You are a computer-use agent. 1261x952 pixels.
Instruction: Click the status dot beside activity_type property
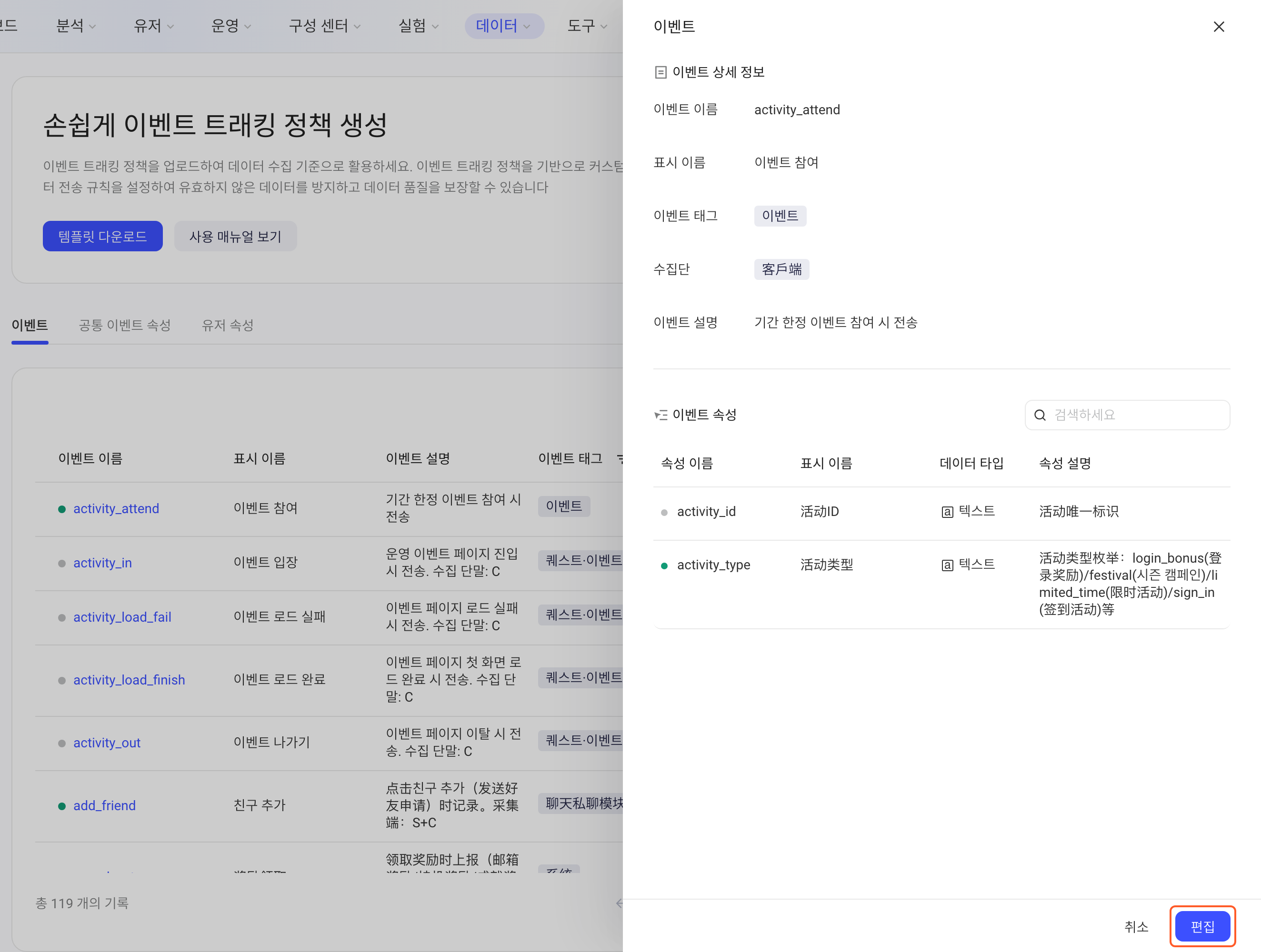(x=663, y=566)
